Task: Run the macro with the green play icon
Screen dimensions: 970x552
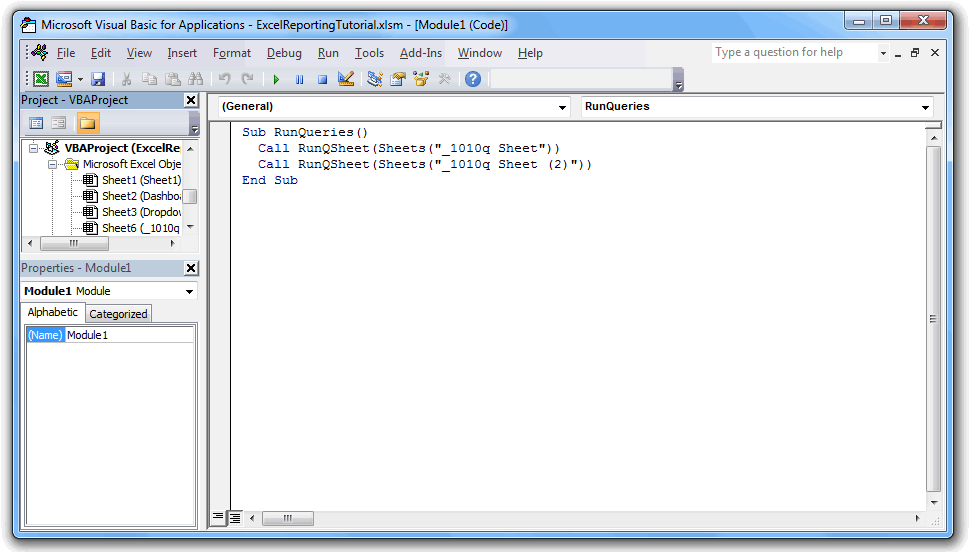Action: [x=277, y=79]
